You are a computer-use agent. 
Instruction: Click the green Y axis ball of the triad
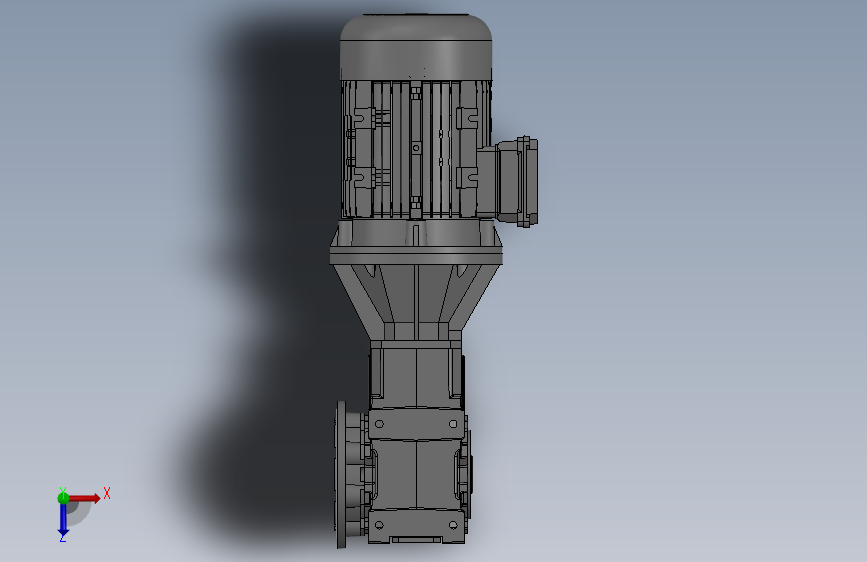[63, 498]
